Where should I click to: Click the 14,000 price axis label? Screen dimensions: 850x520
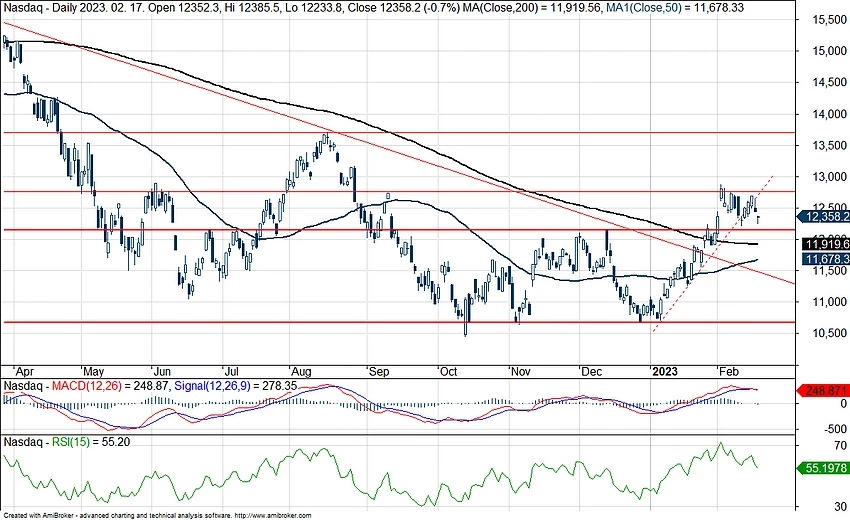point(829,114)
